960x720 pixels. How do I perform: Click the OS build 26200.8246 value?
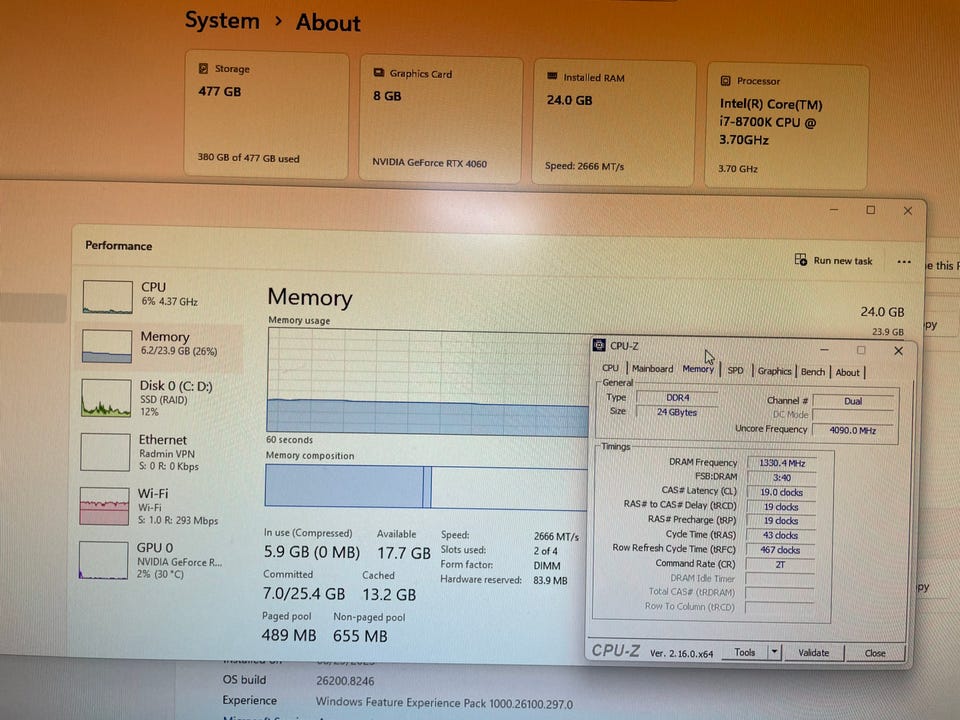(345, 680)
